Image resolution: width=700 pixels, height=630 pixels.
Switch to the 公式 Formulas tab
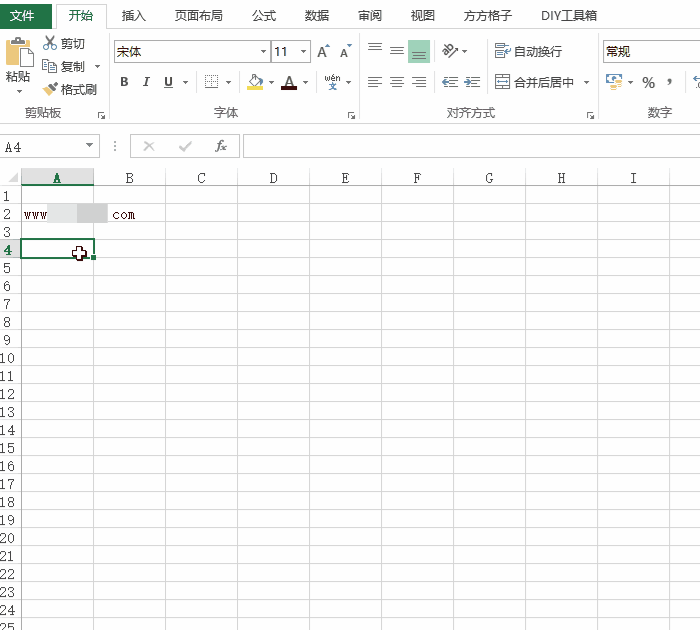[x=264, y=16]
